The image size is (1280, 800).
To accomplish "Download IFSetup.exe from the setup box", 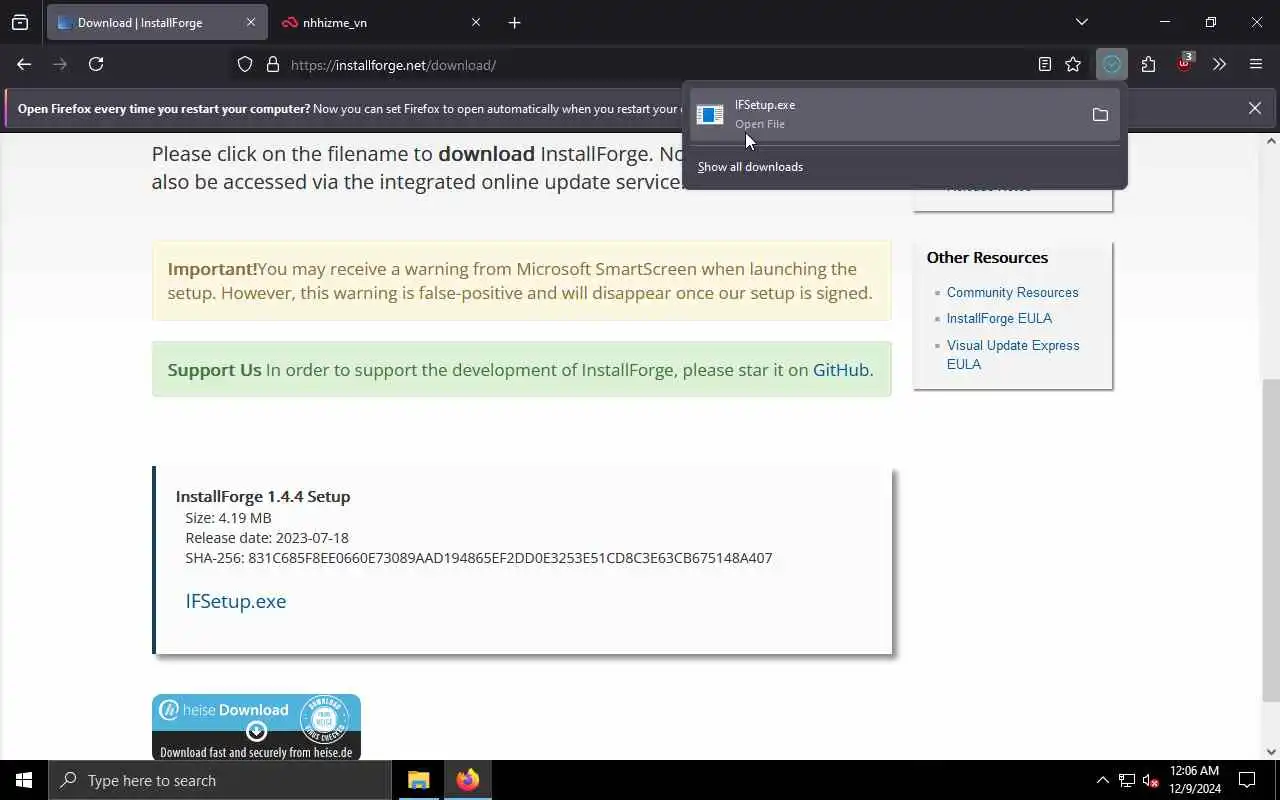I will [x=236, y=601].
